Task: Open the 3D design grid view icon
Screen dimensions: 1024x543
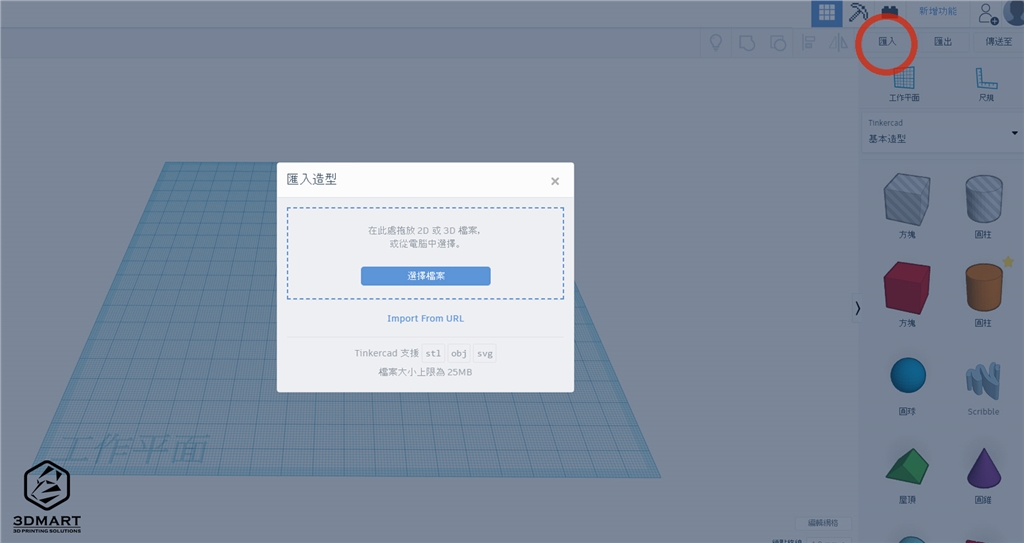Action: 826,13
